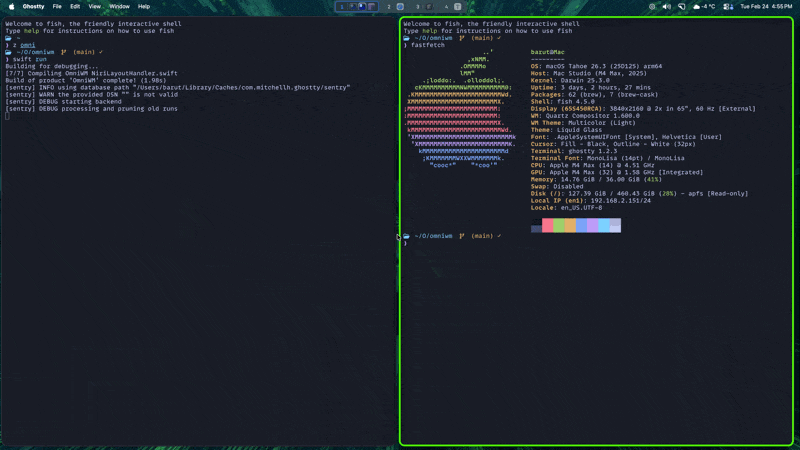Open the volume speaker menu bar icon
The image size is (800, 450).
(666, 7)
